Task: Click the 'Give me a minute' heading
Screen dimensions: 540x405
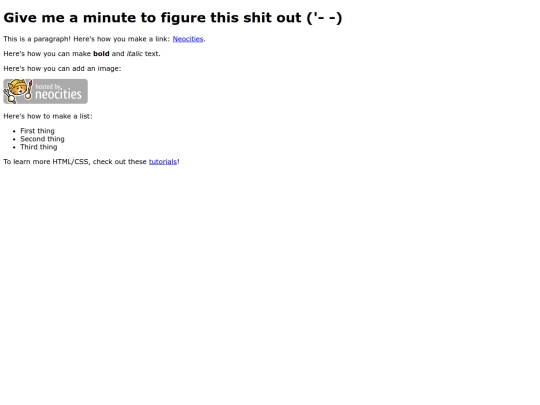Action: pyautogui.click(x=173, y=18)
